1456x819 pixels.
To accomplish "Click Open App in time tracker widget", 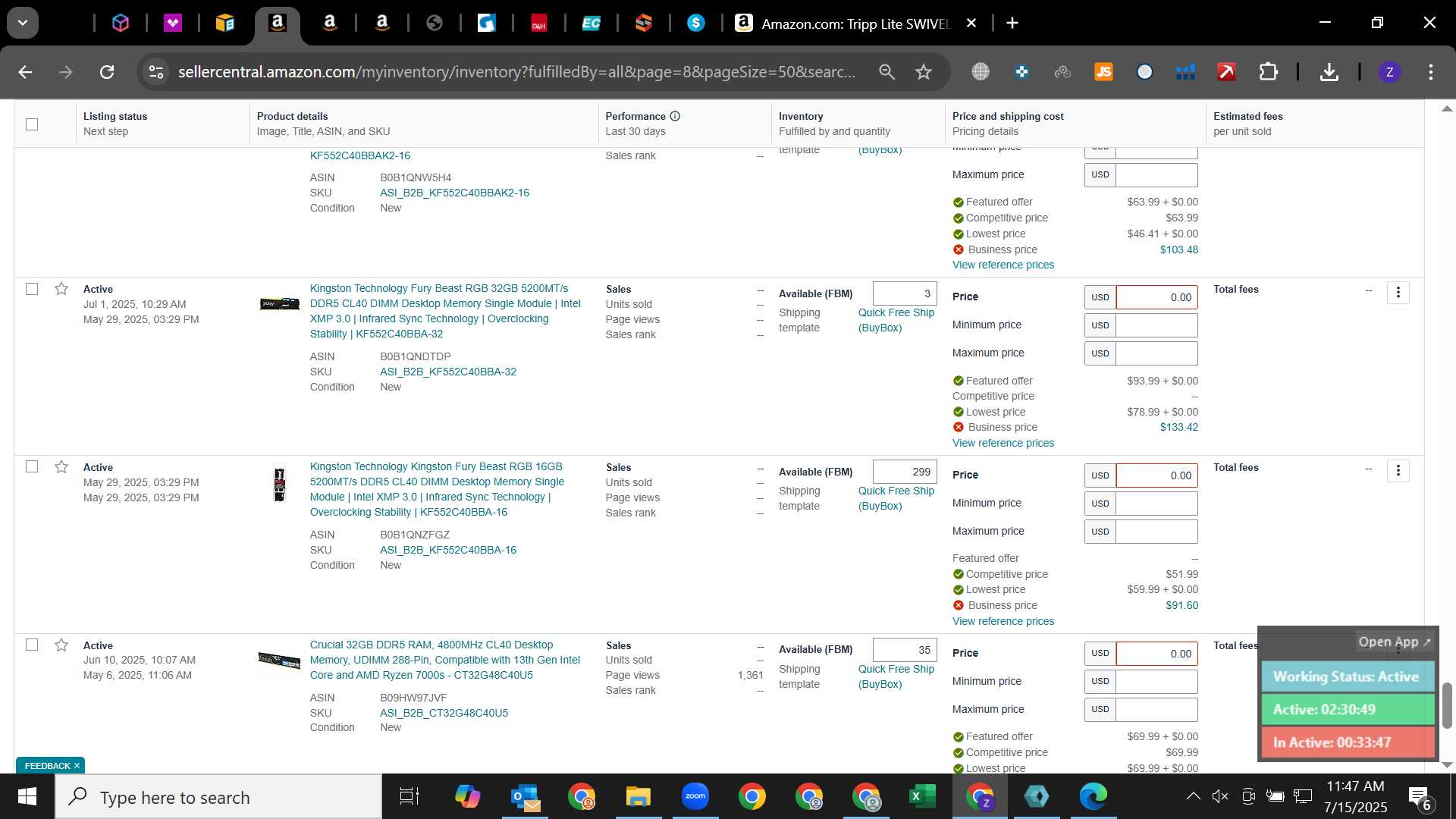I will point(1394,642).
